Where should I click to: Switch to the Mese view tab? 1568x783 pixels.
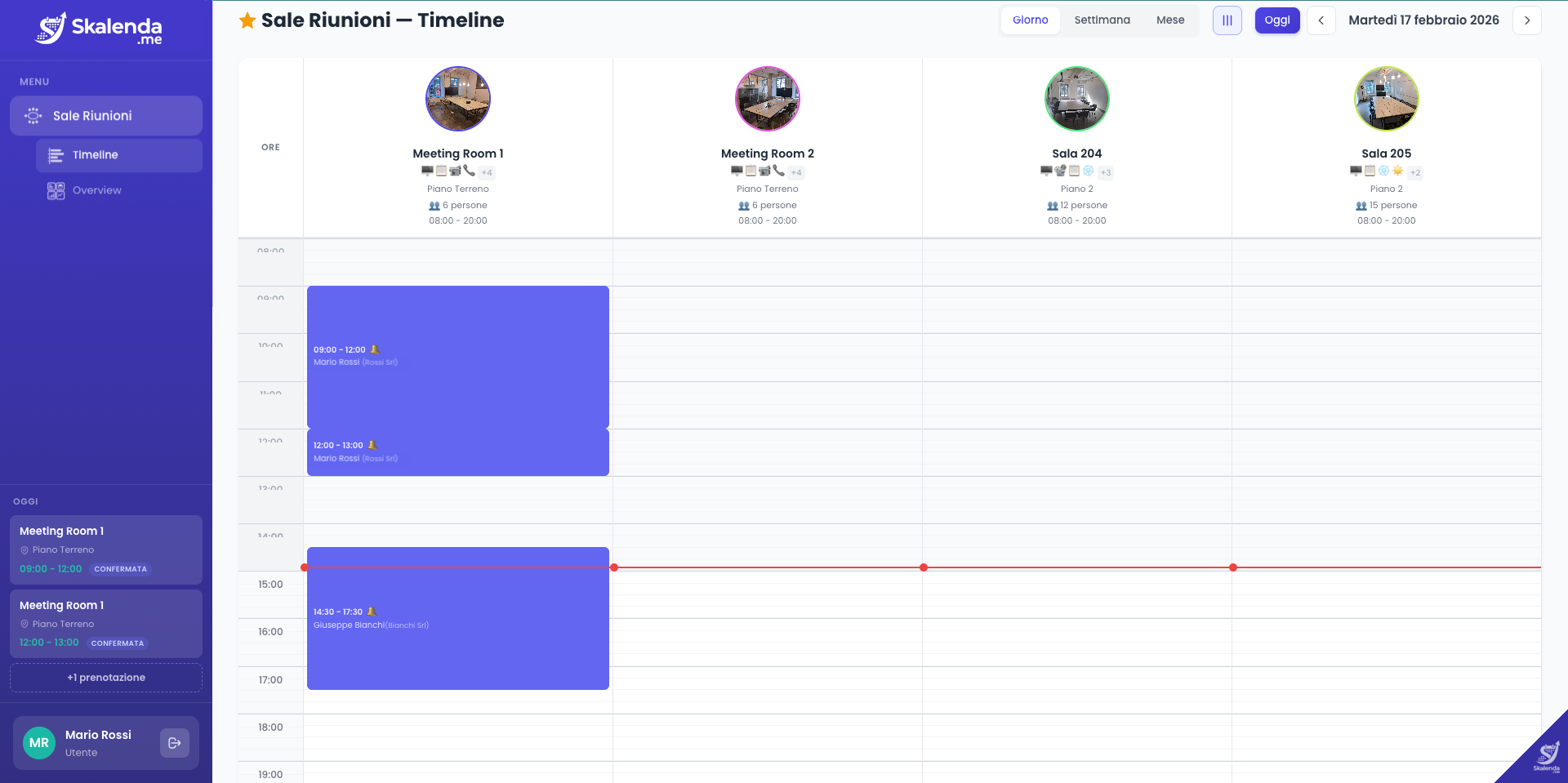coord(1170,20)
